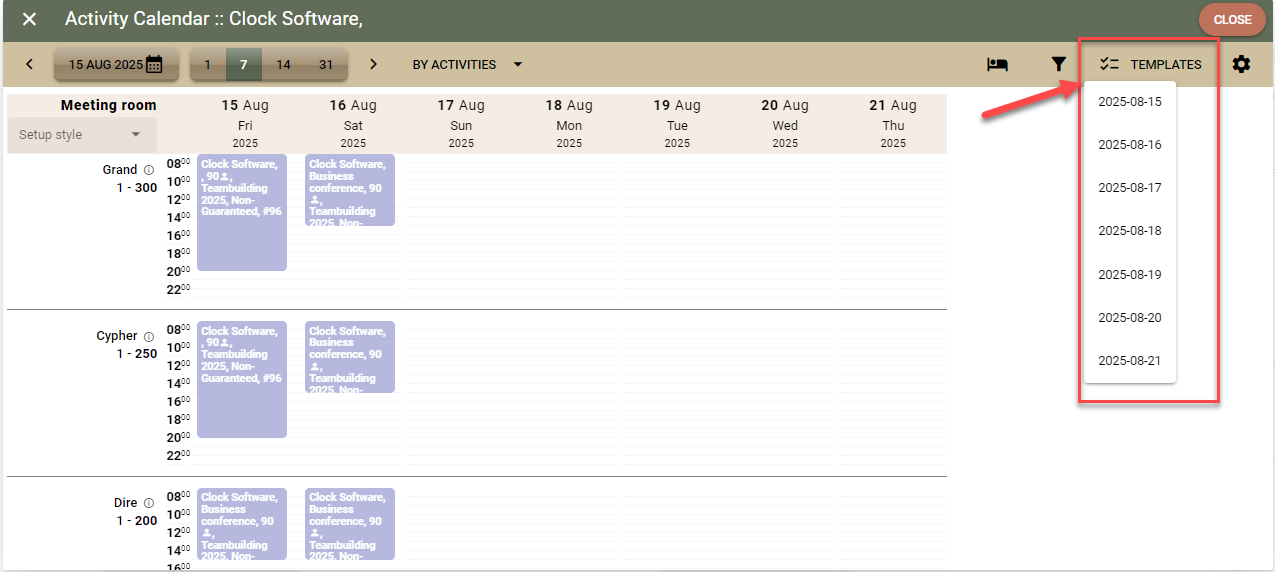Click the 16 Aug Sat column header

(353, 123)
